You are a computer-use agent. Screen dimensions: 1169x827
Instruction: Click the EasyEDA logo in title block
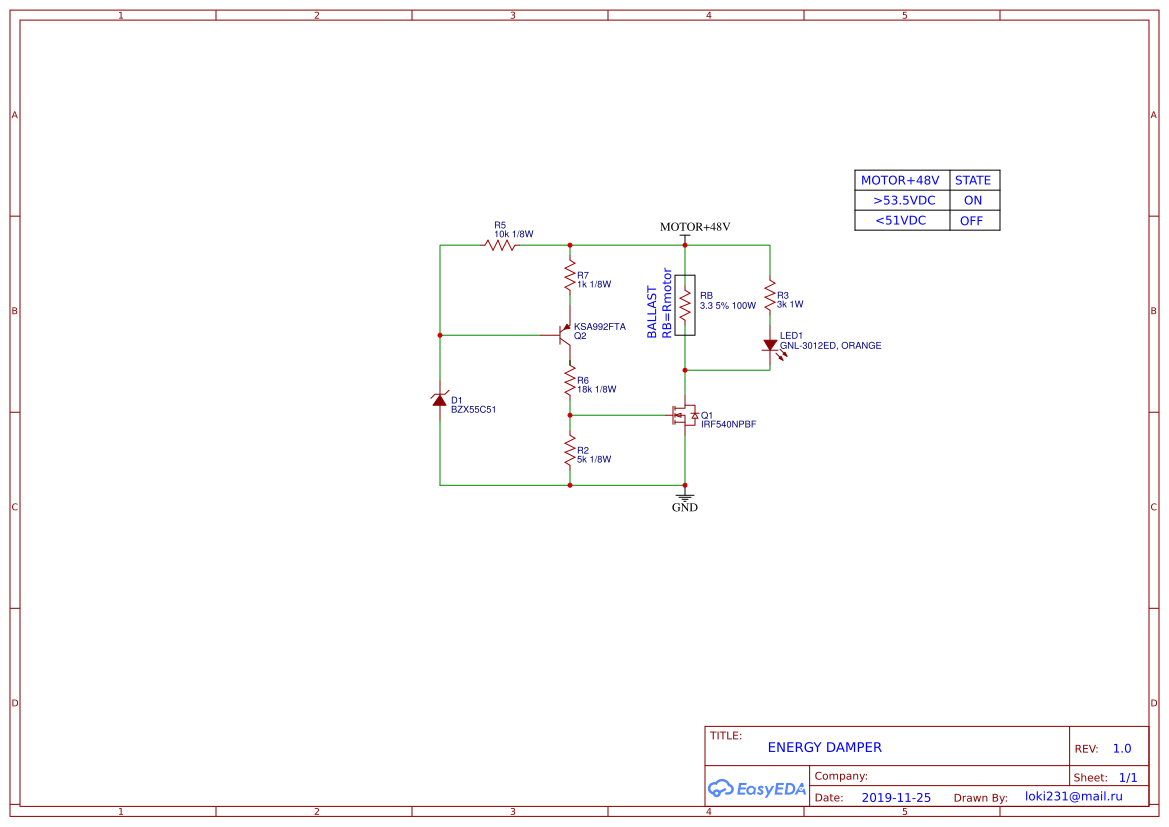click(757, 788)
